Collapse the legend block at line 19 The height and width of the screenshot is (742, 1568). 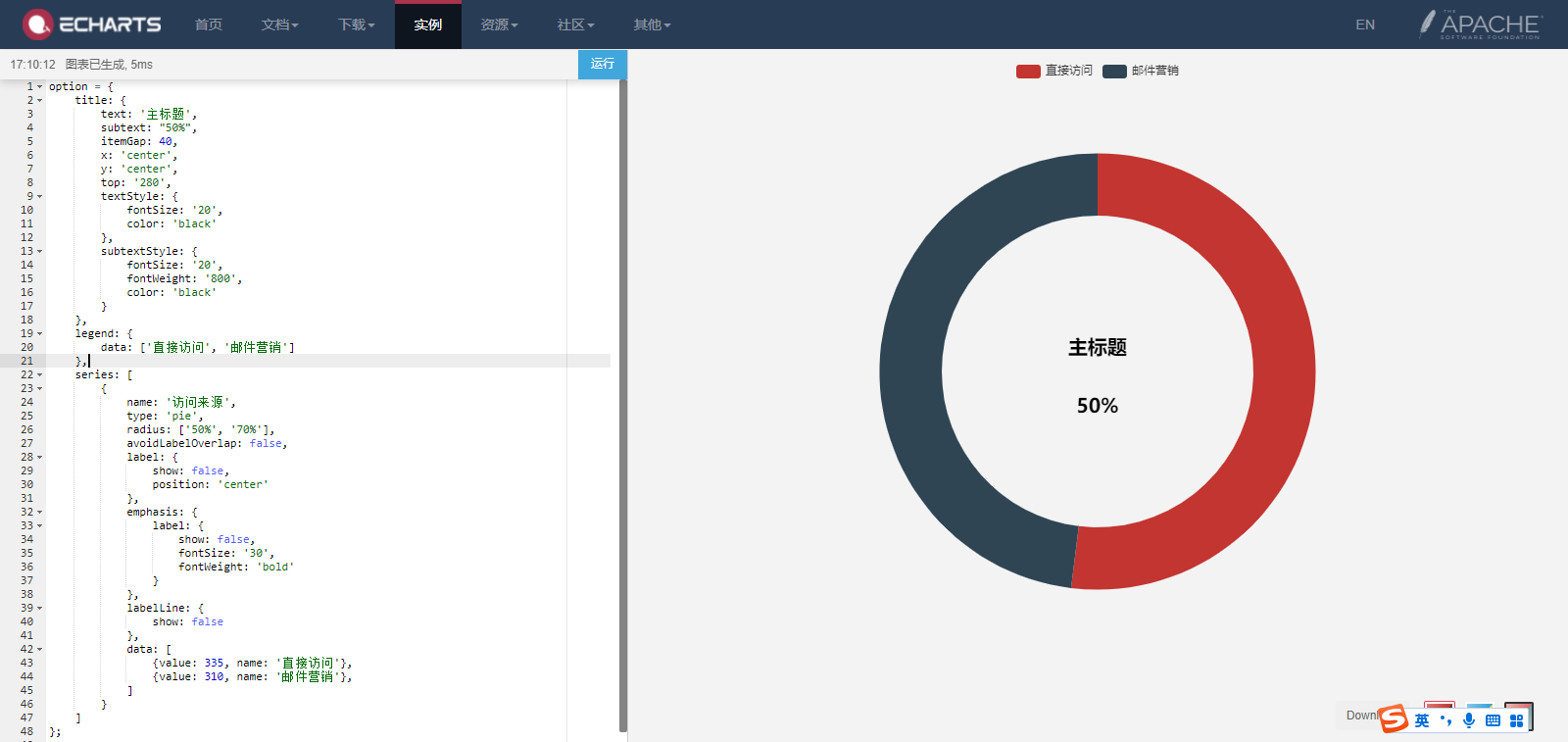40,334
